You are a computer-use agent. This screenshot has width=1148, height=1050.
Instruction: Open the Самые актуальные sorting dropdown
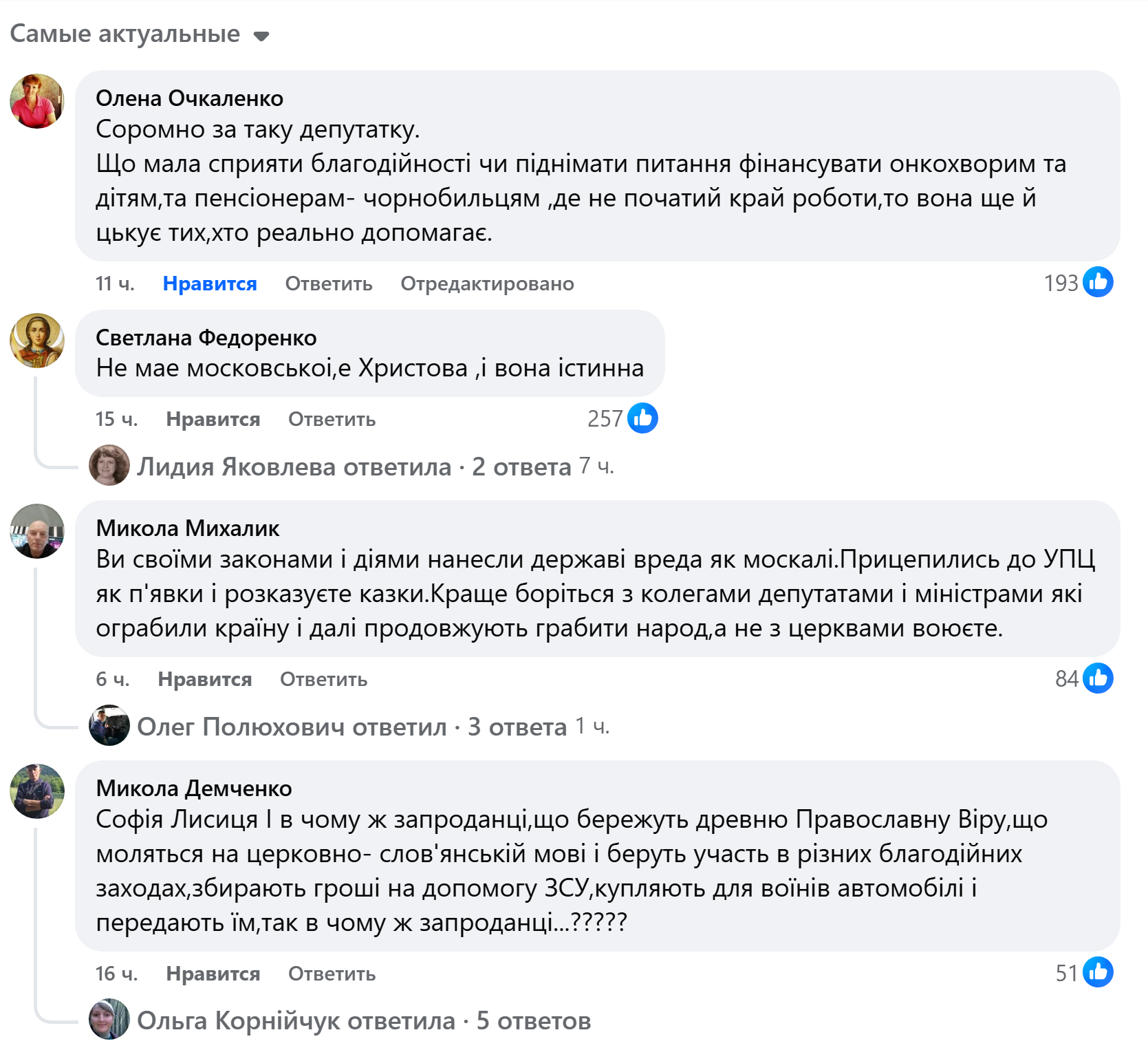coord(140,34)
